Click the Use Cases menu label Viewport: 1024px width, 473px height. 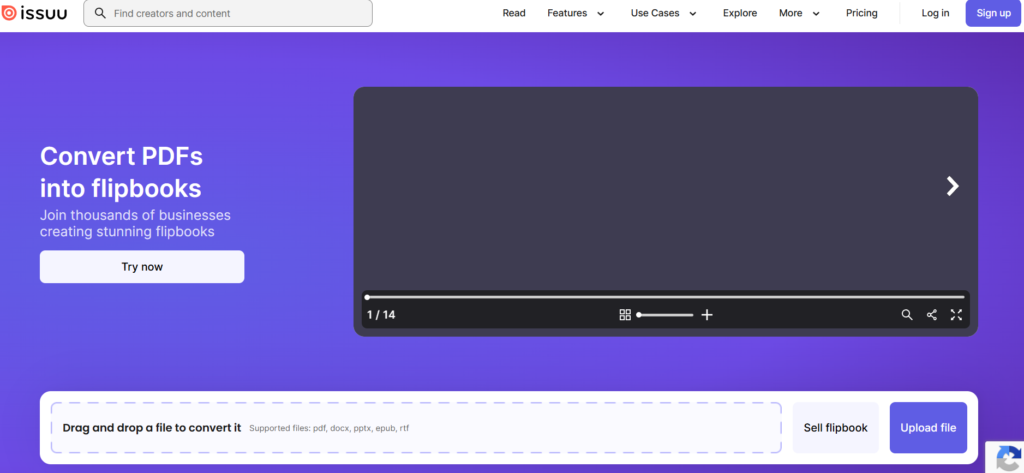point(655,13)
